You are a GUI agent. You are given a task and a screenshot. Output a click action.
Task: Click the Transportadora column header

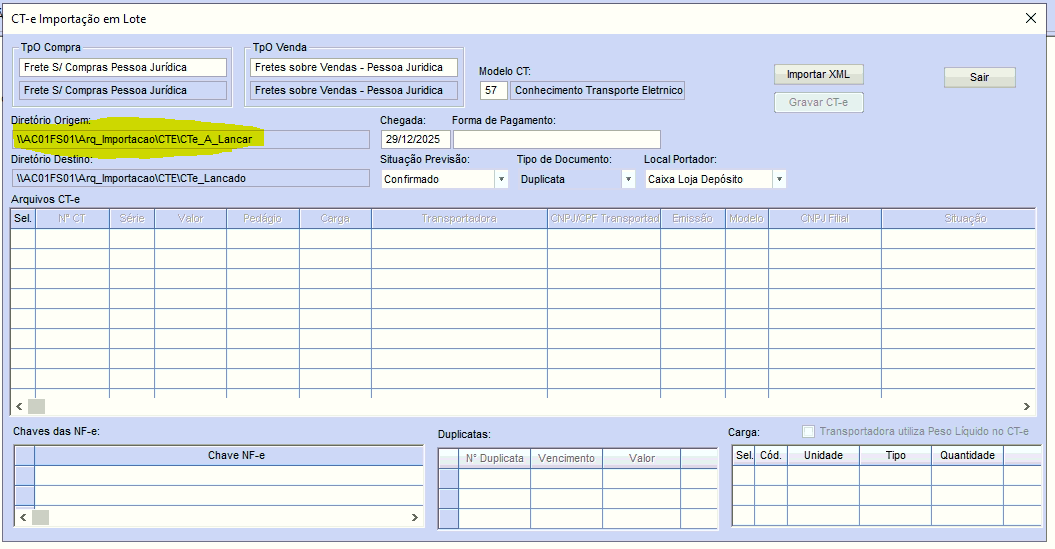point(458,218)
